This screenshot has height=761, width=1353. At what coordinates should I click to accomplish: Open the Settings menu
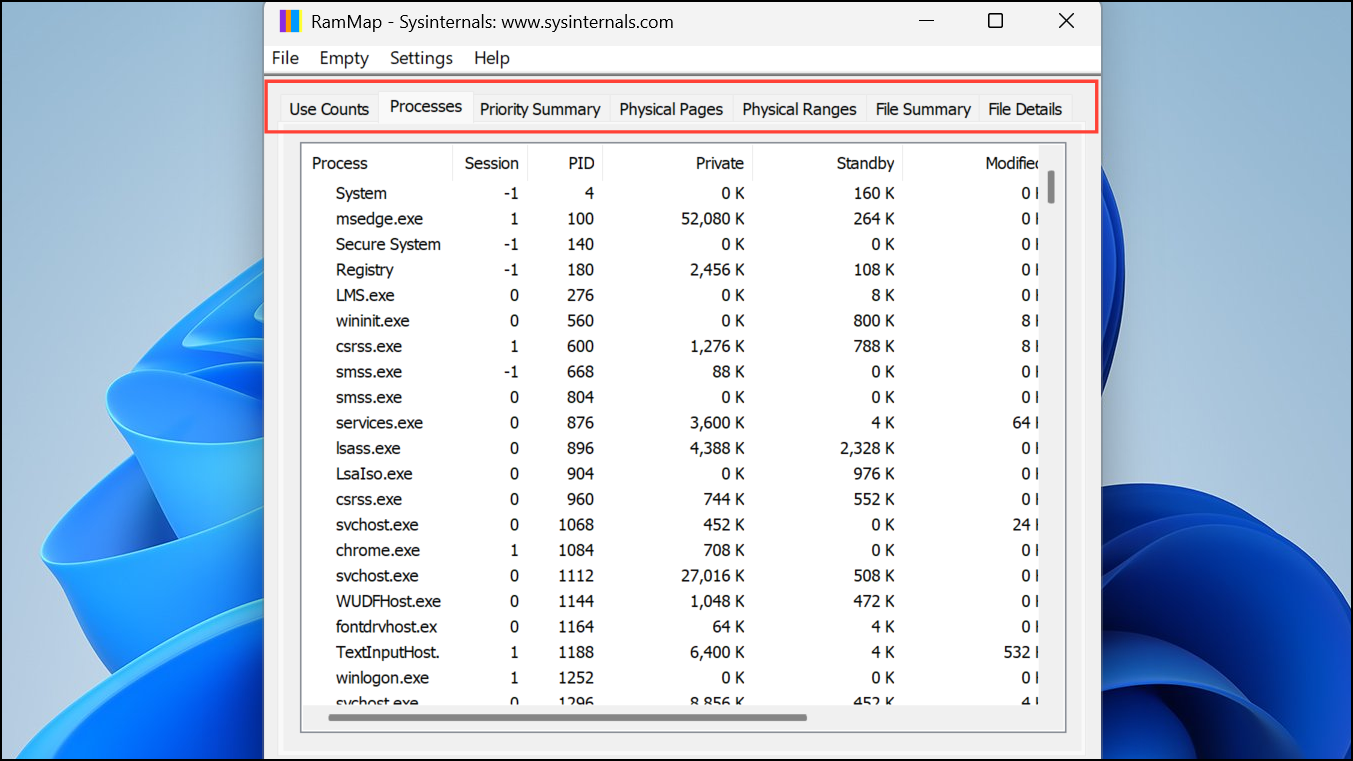(x=421, y=58)
